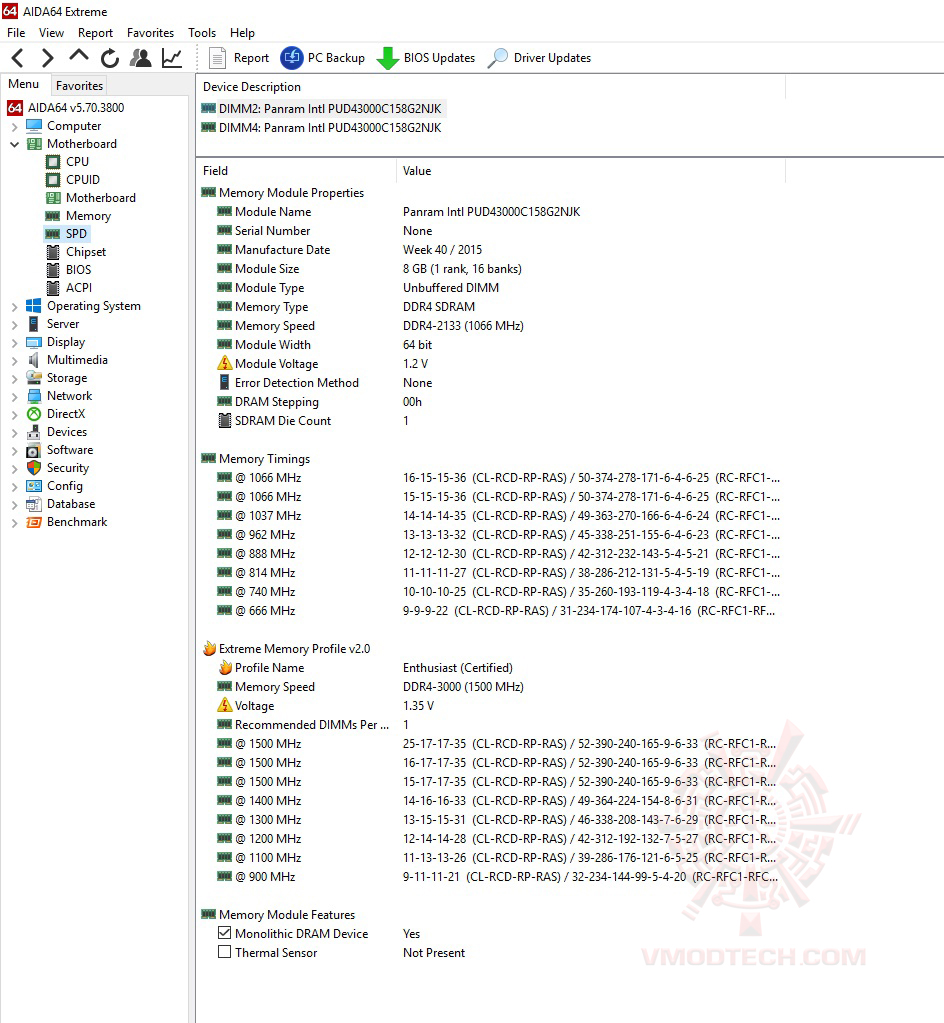Open the View menu

(51, 33)
